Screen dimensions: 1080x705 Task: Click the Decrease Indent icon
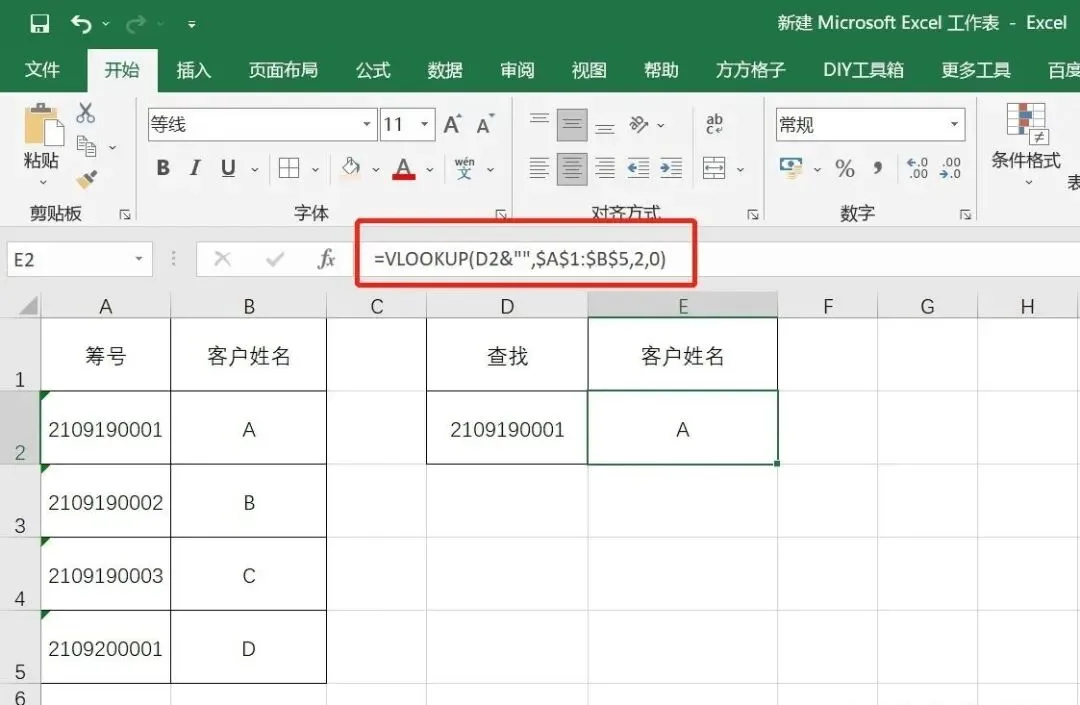click(x=638, y=168)
